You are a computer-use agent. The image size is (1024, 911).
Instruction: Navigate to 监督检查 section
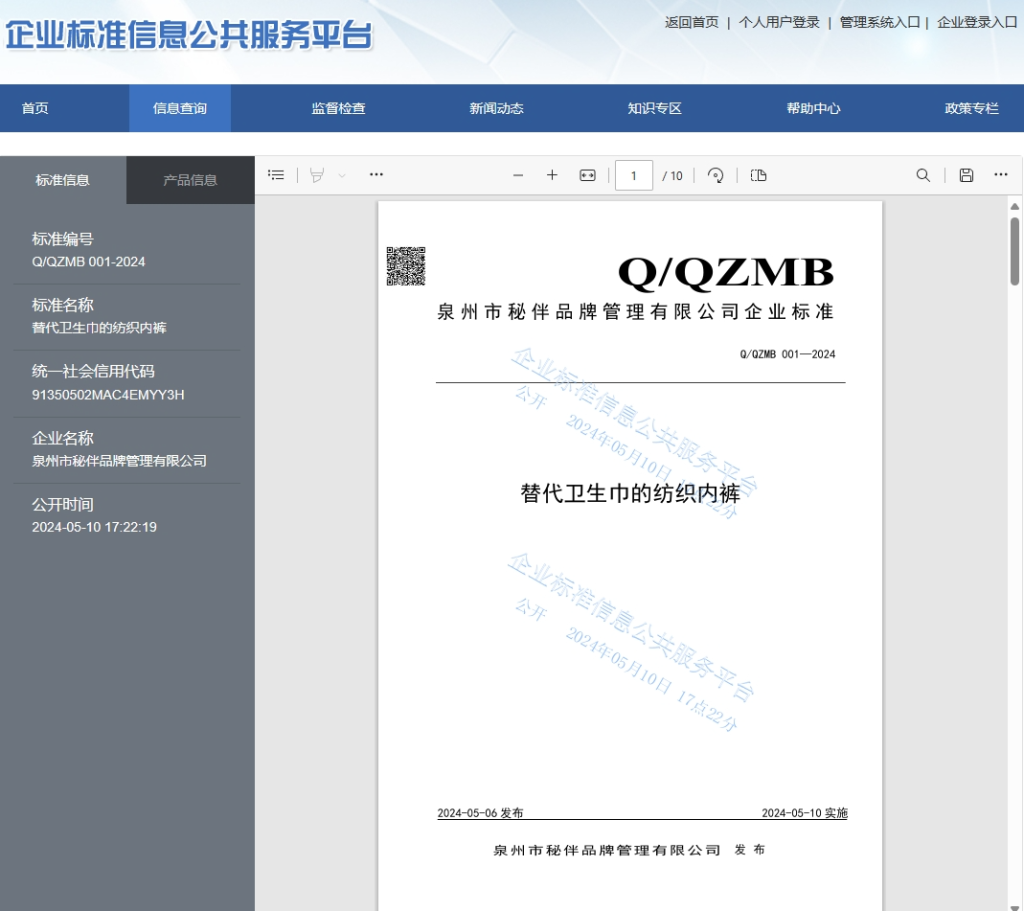(337, 108)
